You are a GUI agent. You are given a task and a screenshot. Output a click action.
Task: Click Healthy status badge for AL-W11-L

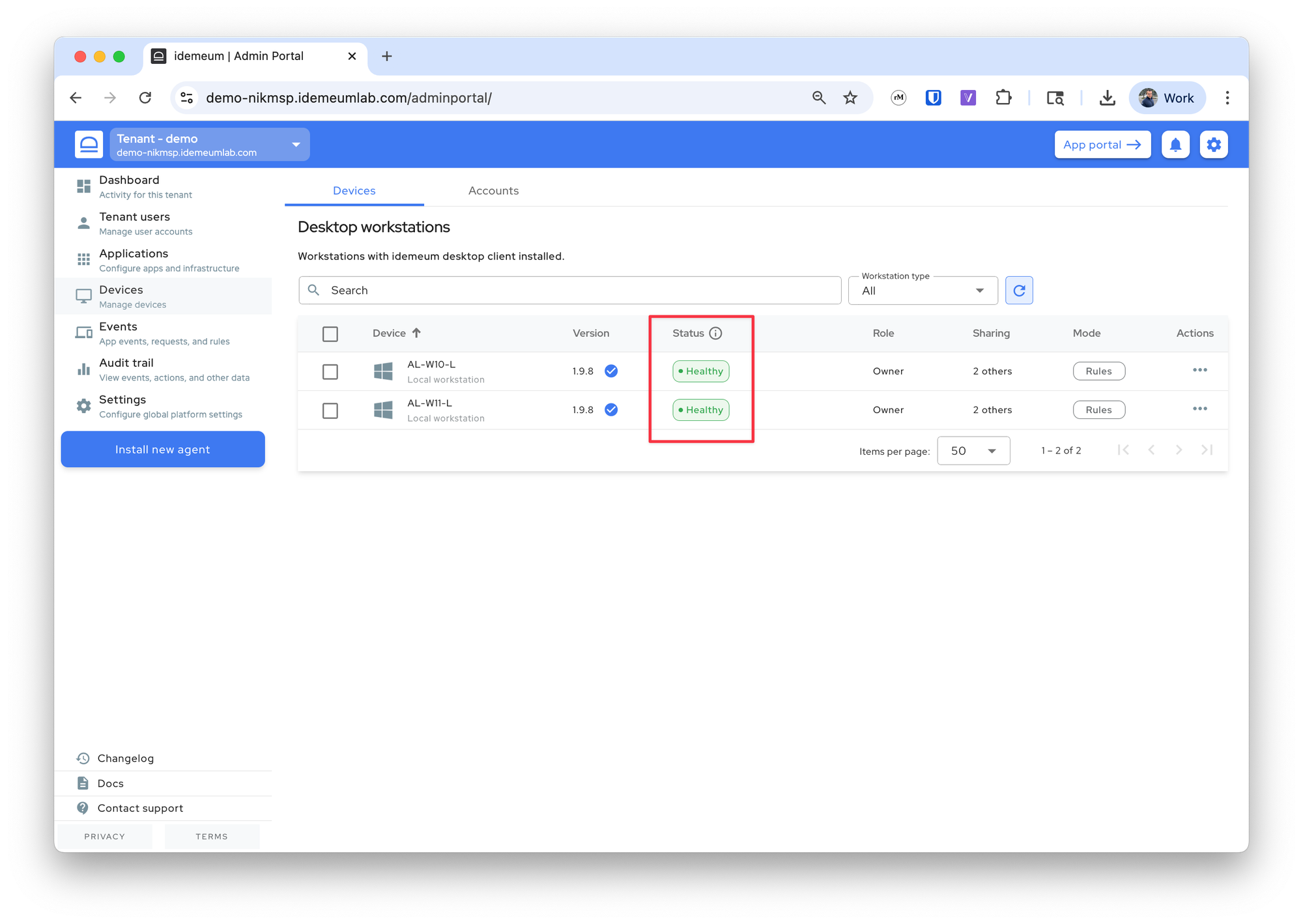click(x=700, y=410)
